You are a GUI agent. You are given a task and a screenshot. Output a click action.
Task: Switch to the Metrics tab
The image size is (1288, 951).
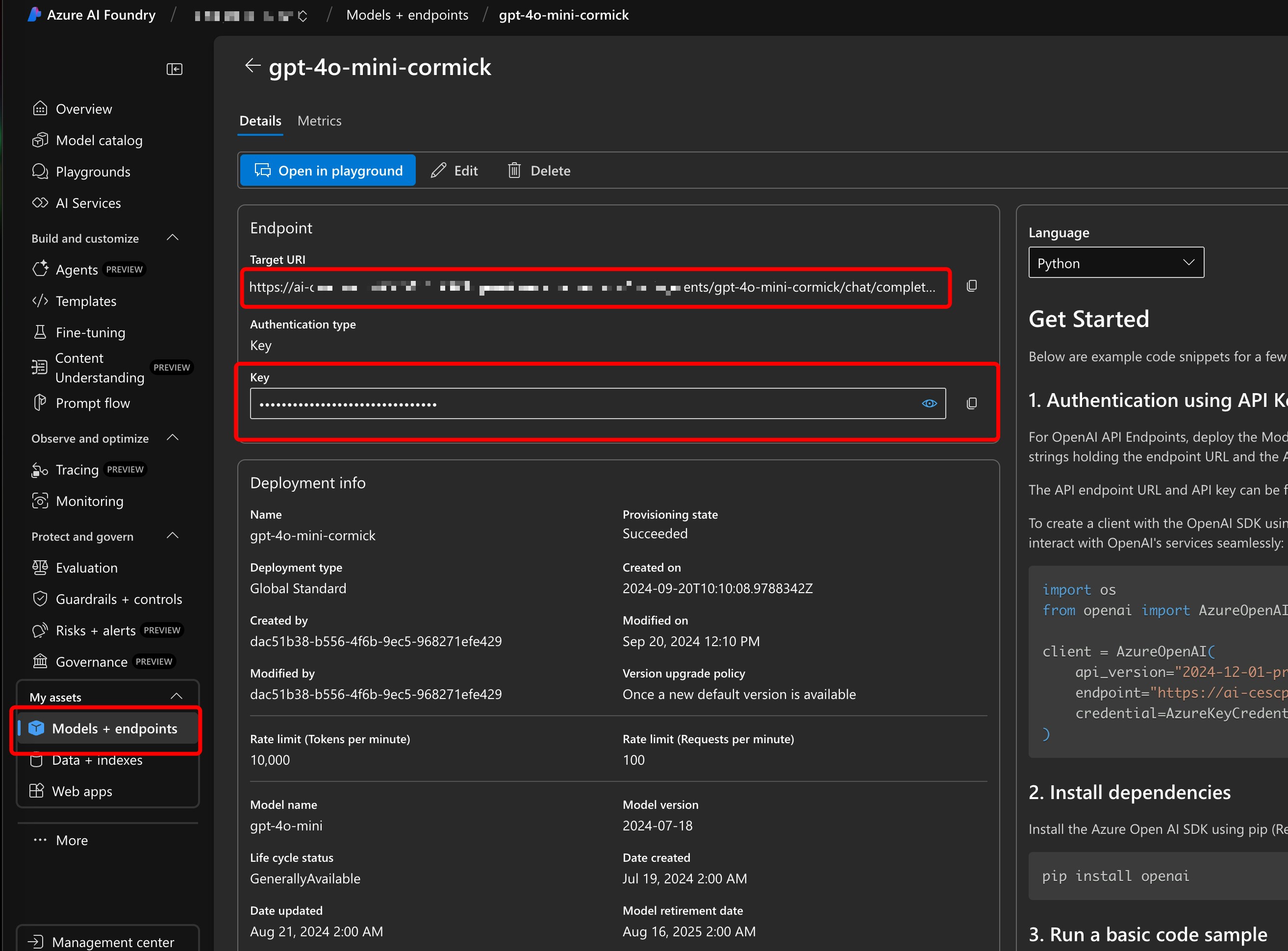click(x=319, y=121)
